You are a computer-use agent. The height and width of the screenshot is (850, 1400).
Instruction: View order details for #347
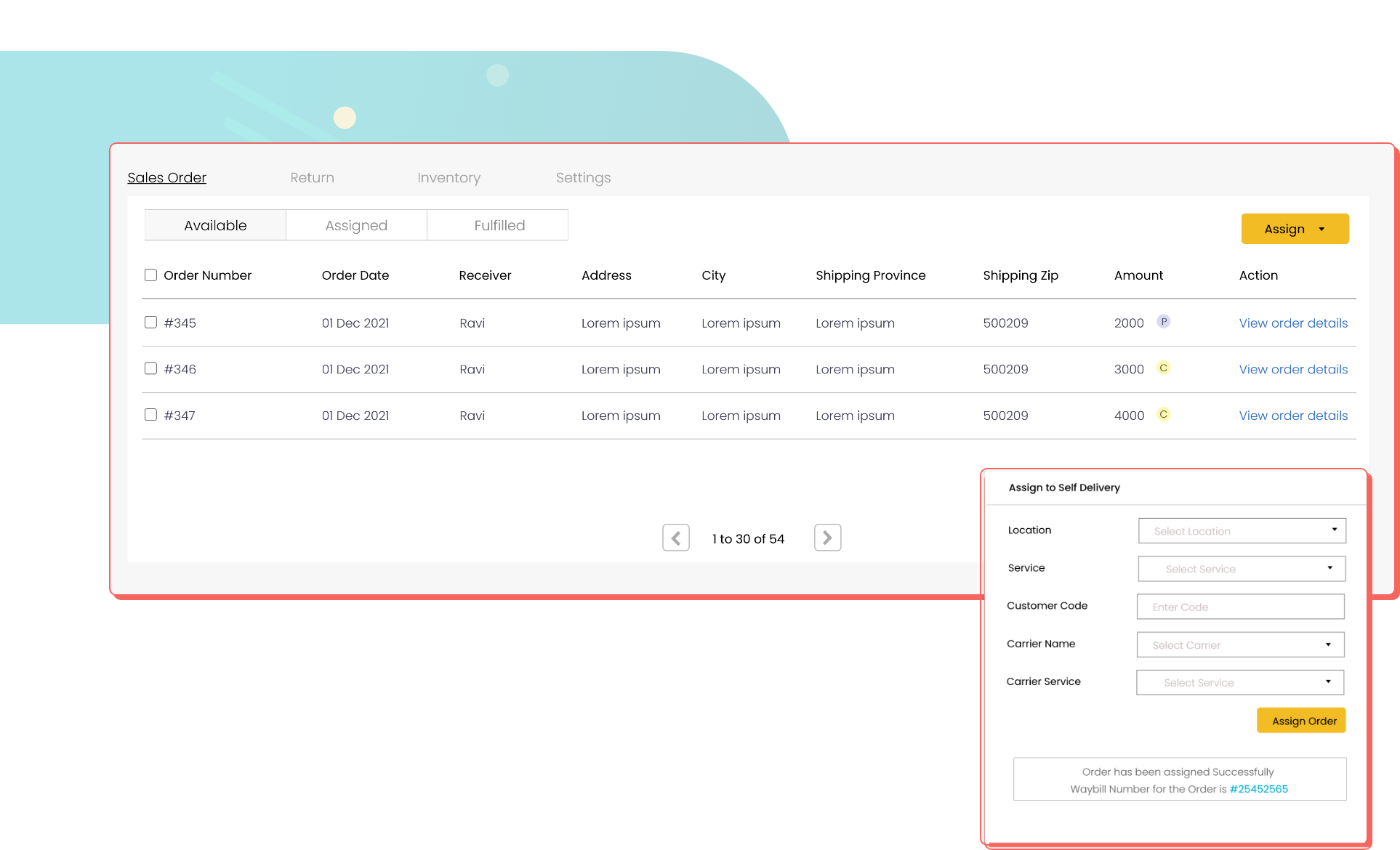(x=1293, y=416)
